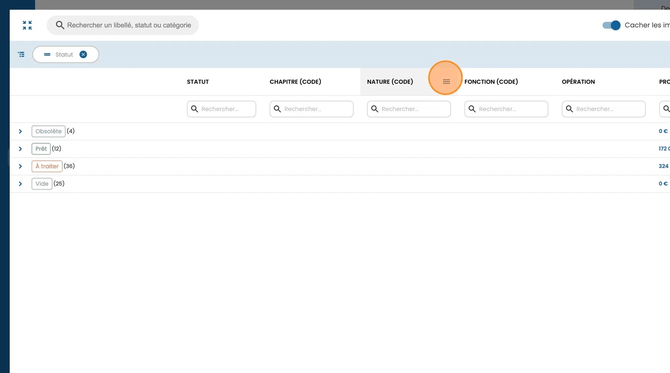Click the search icon in Opération filter
670x373 pixels.
click(569, 109)
